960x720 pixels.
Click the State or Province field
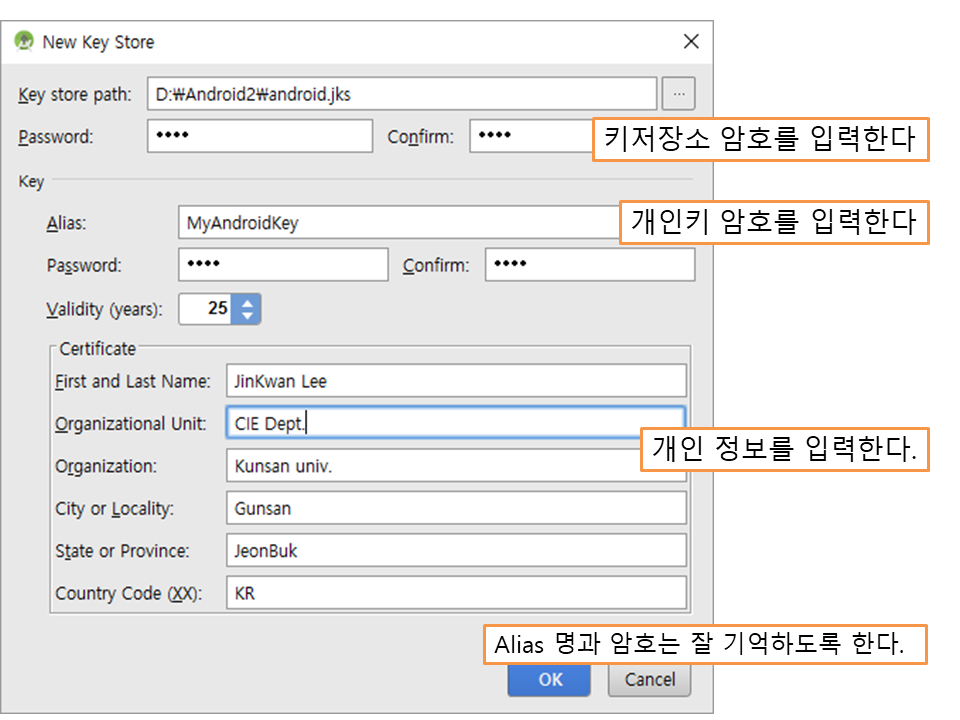pyautogui.click(x=456, y=551)
